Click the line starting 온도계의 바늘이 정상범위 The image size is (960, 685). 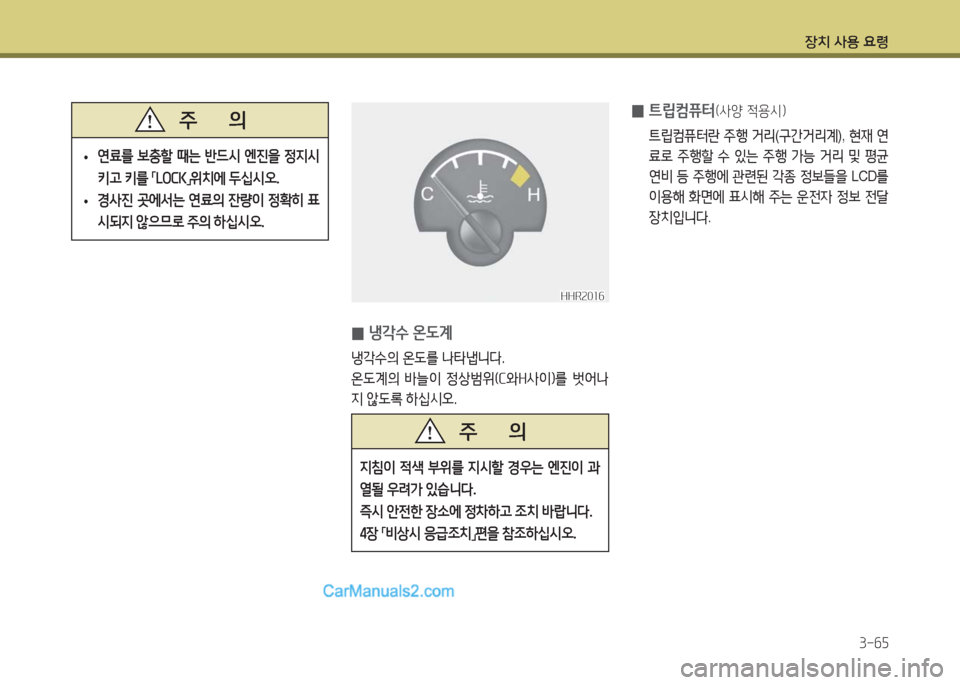coord(480,378)
